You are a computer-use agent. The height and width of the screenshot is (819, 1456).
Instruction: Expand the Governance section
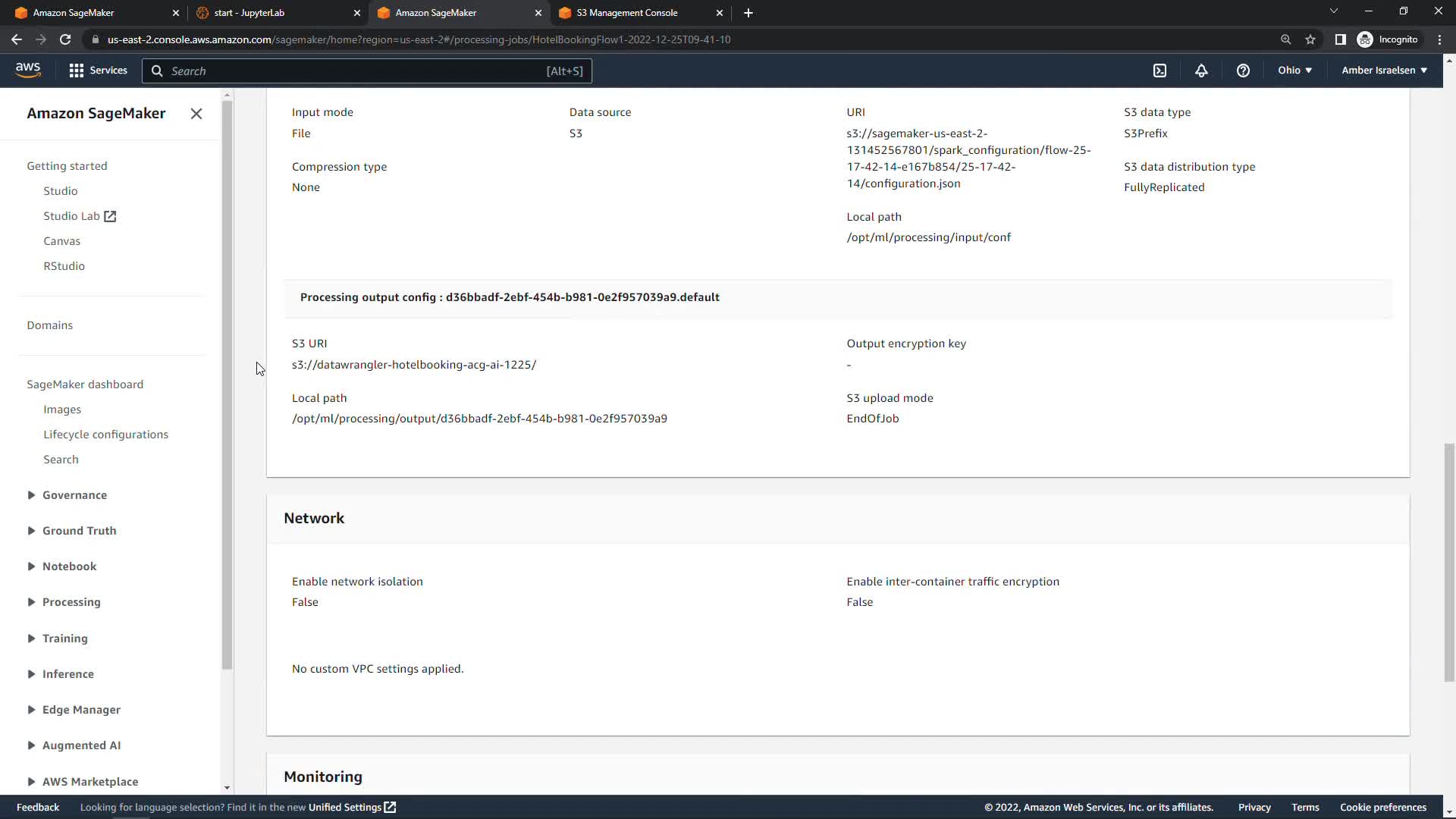74,495
